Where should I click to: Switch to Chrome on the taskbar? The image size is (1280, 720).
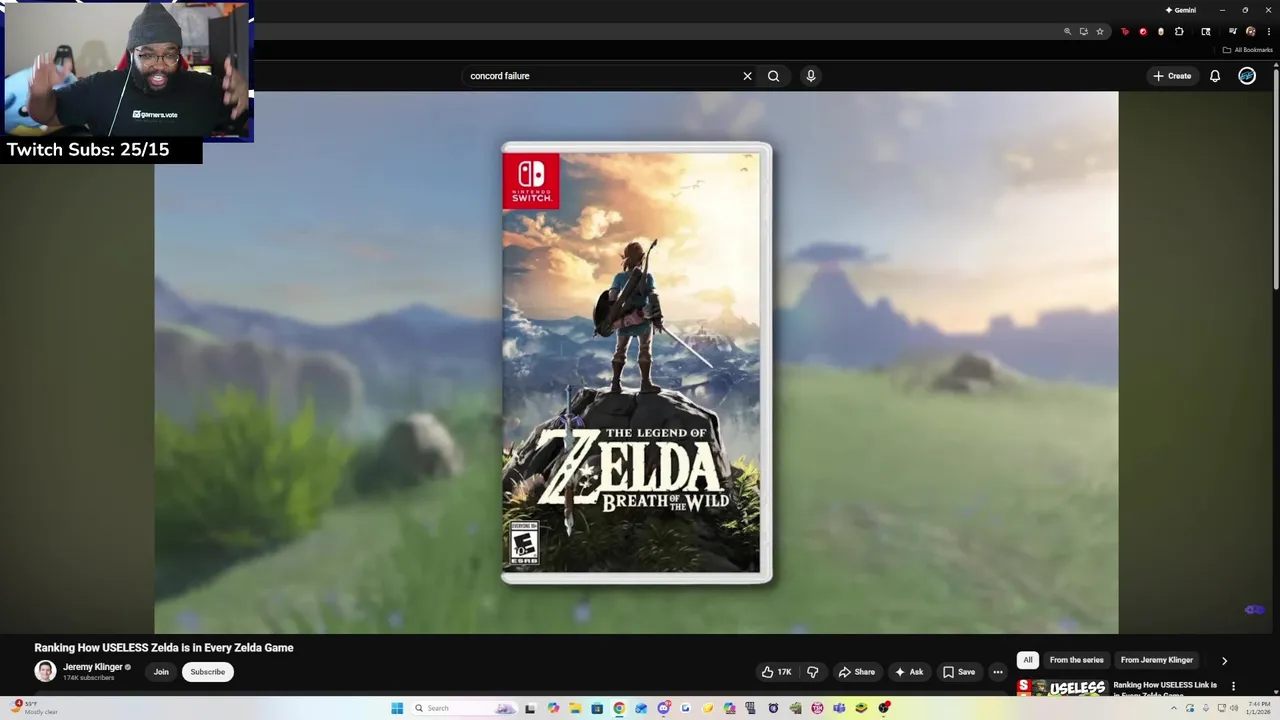pos(619,708)
